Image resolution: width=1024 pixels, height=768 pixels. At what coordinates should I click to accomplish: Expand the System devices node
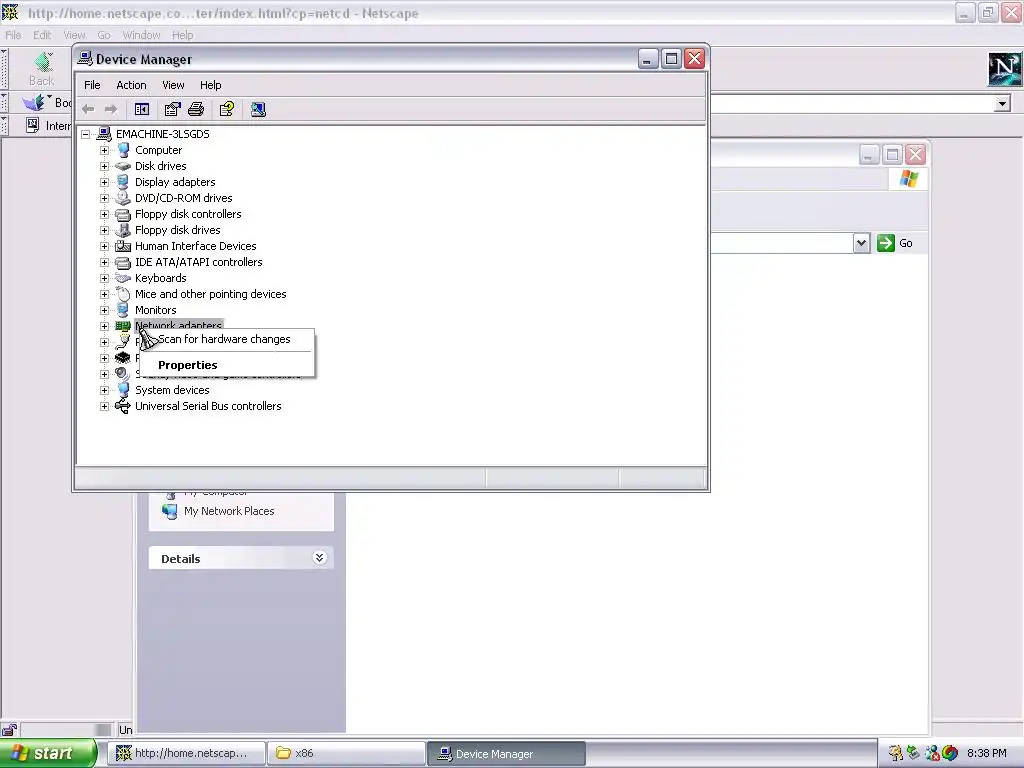click(x=104, y=390)
